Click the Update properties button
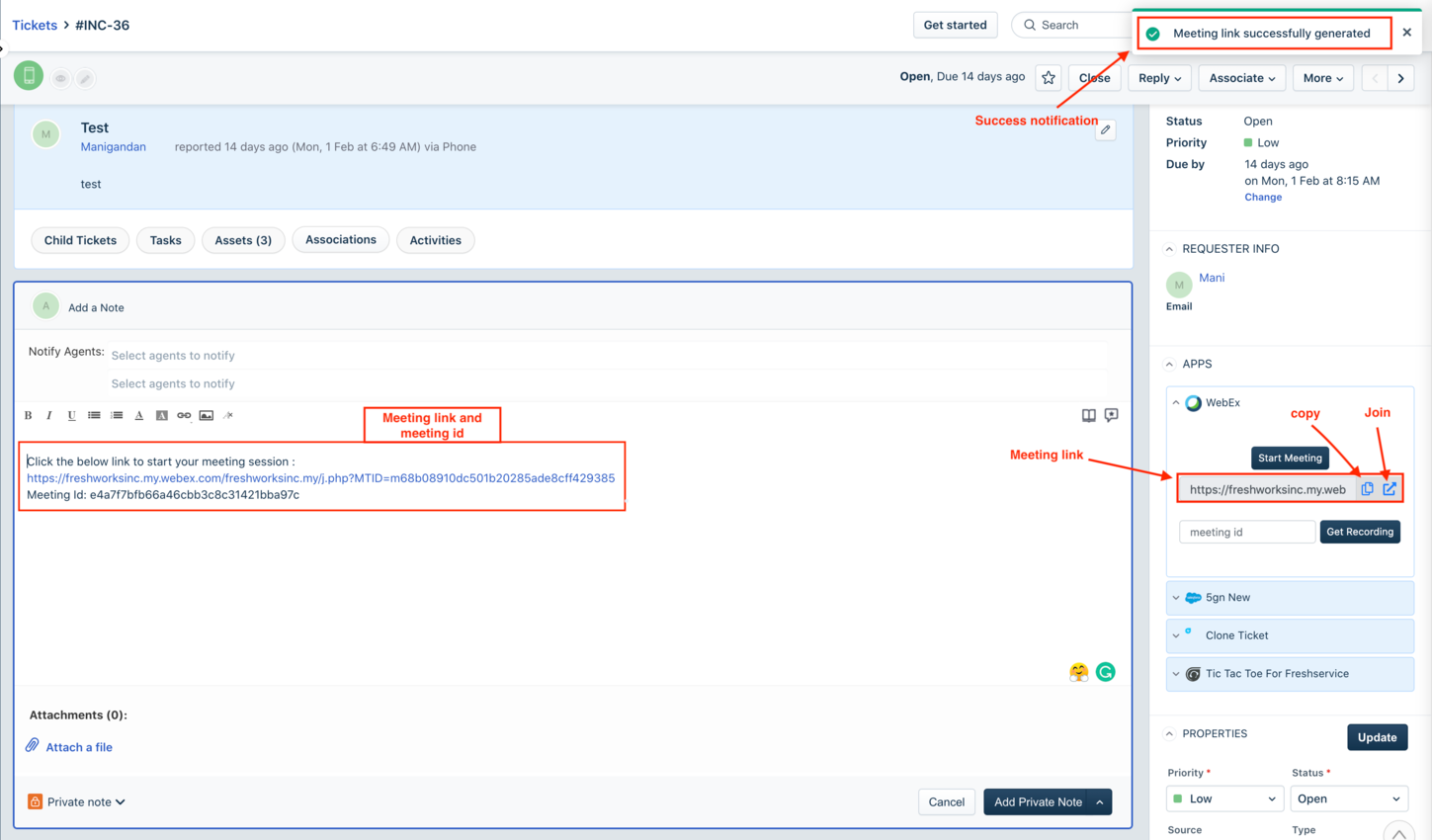This screenshot has height=840, width=1432. 1377,737
